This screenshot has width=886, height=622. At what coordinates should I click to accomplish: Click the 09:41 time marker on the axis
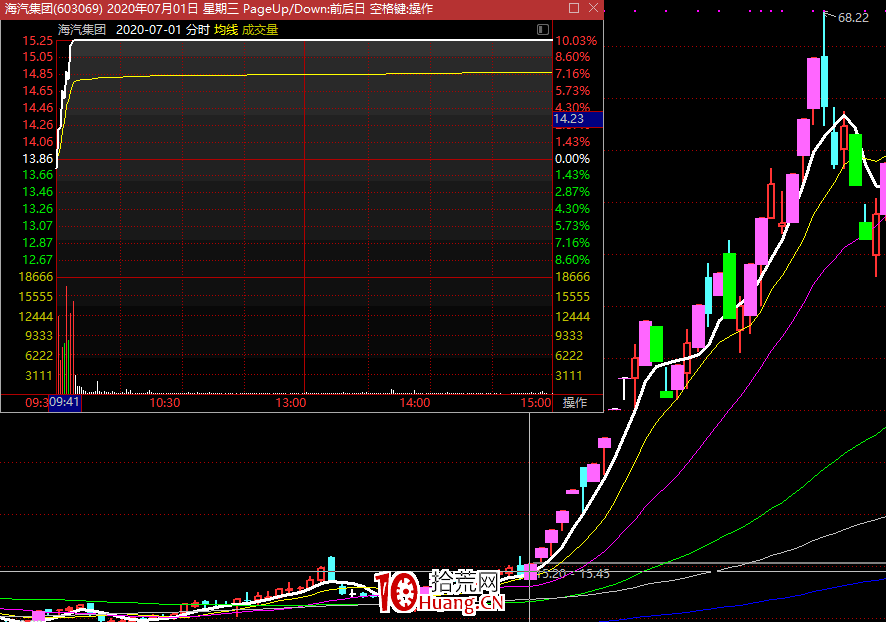click(x=65, y=403)
